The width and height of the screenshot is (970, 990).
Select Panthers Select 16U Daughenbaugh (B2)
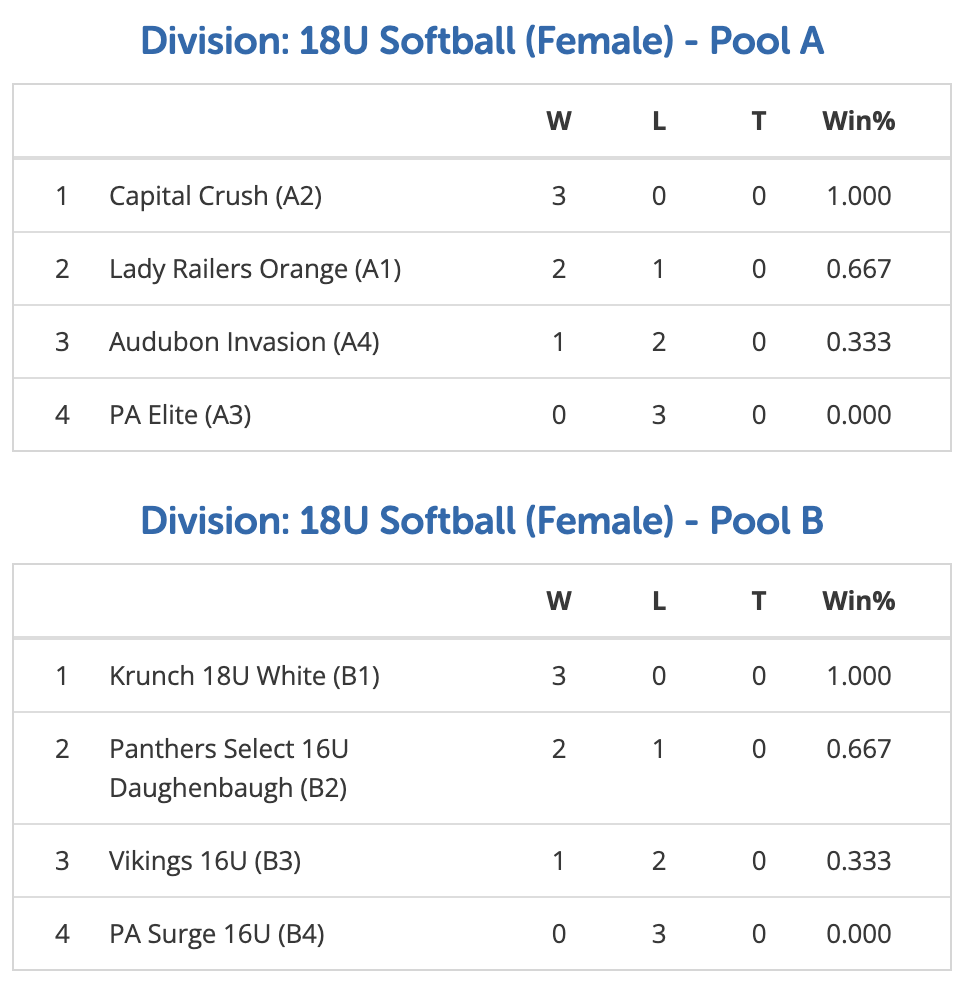click(229, 768)
